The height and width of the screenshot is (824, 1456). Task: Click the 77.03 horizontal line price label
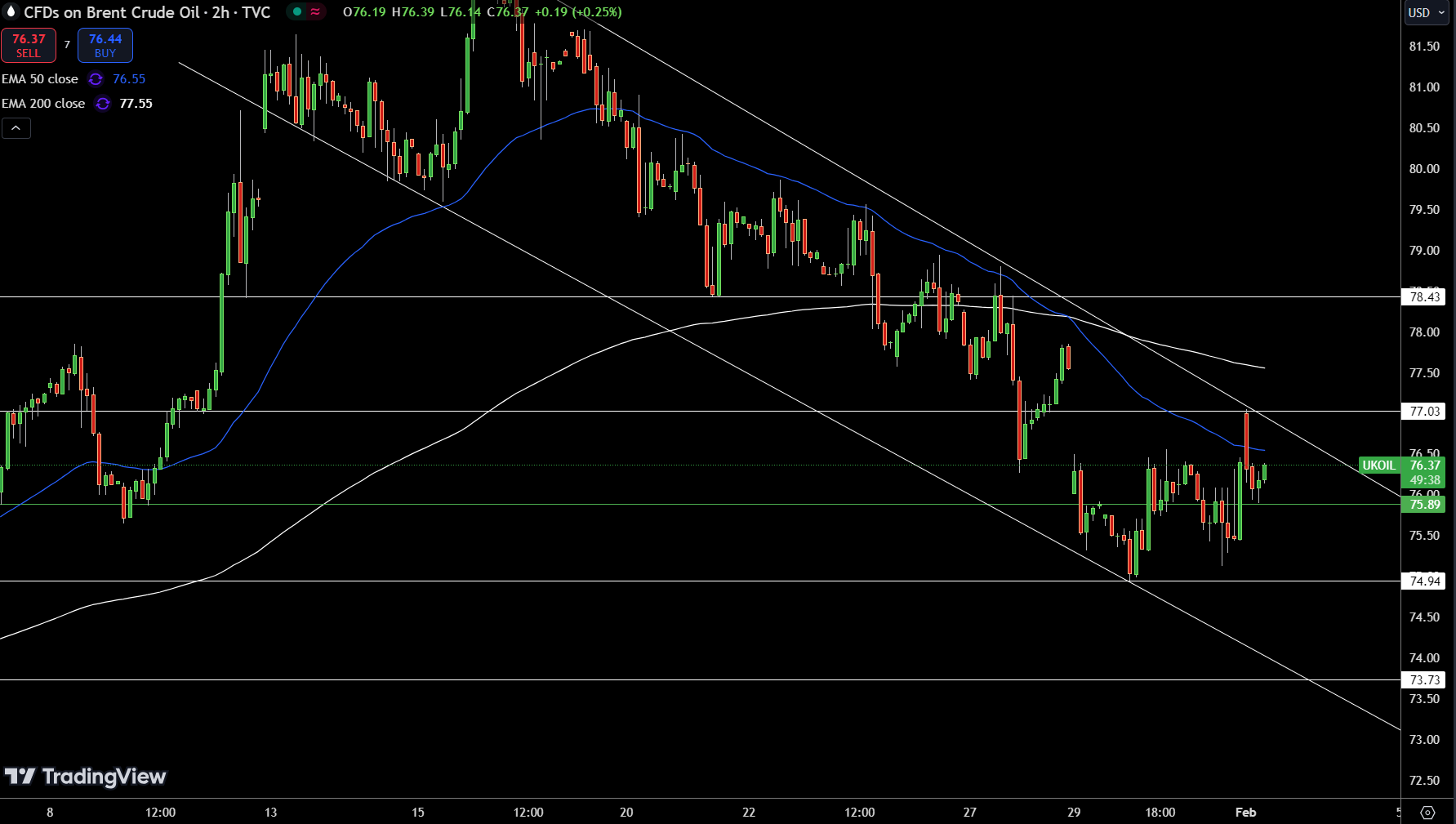(1423, 412)
